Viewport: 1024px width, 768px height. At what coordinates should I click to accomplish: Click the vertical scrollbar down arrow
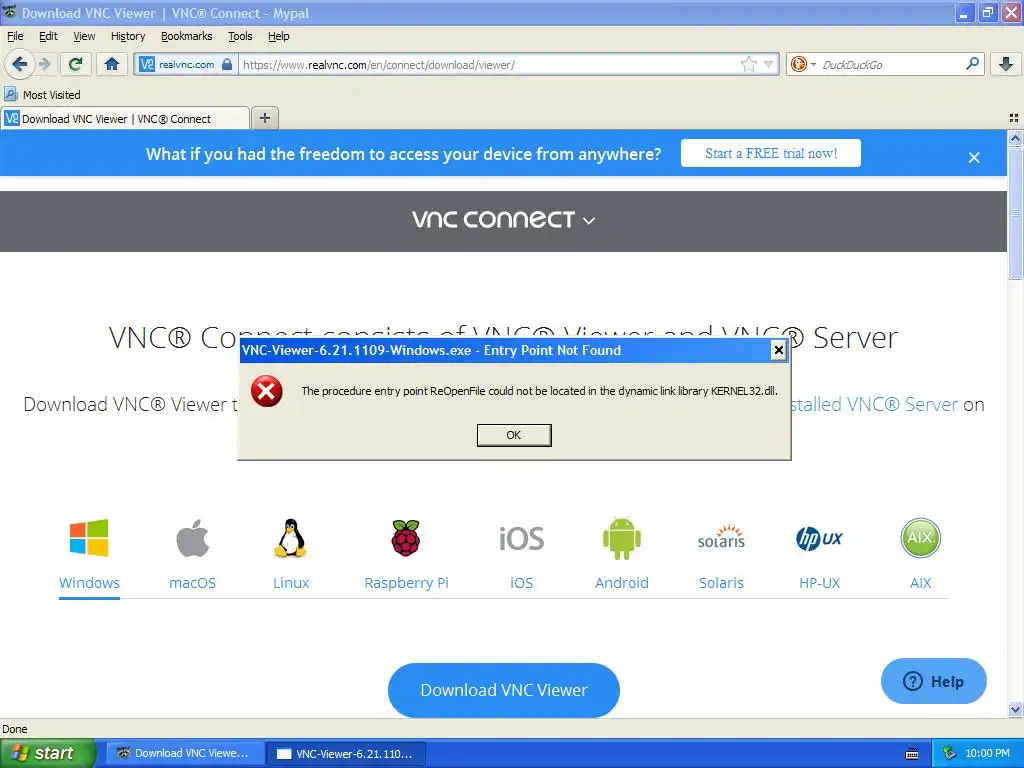pyautogui.click(x=1015, y=709)
